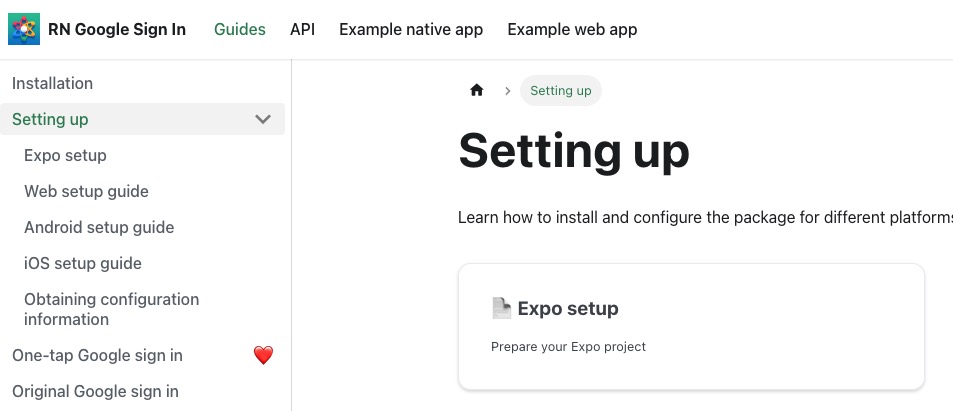The width and height of the screenshot is (953, 411).
Task: Click the 'Setting up' page heading
Action: tap(574, 151)
